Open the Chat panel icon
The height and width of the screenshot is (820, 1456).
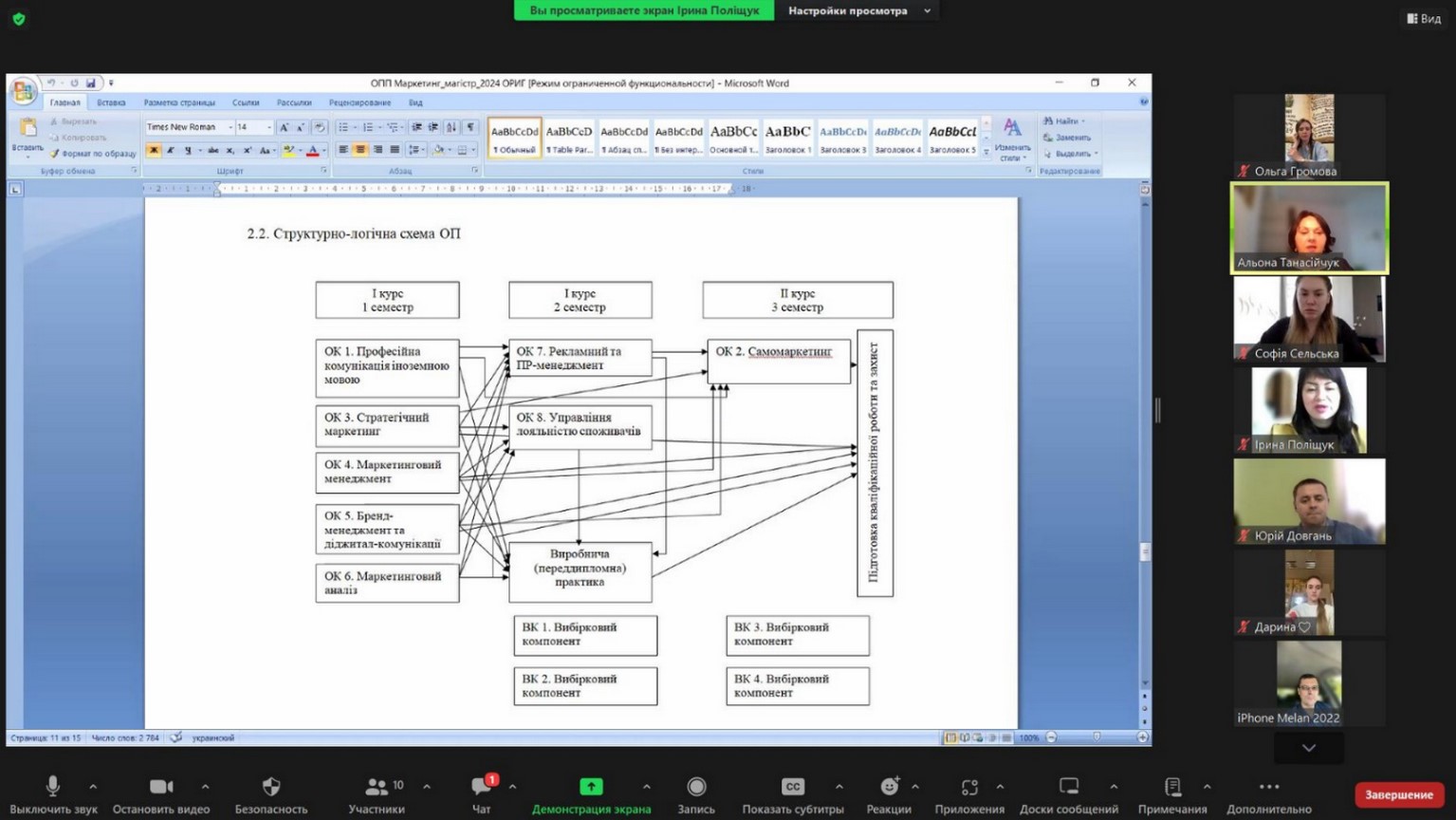click(x=482, y=787)
